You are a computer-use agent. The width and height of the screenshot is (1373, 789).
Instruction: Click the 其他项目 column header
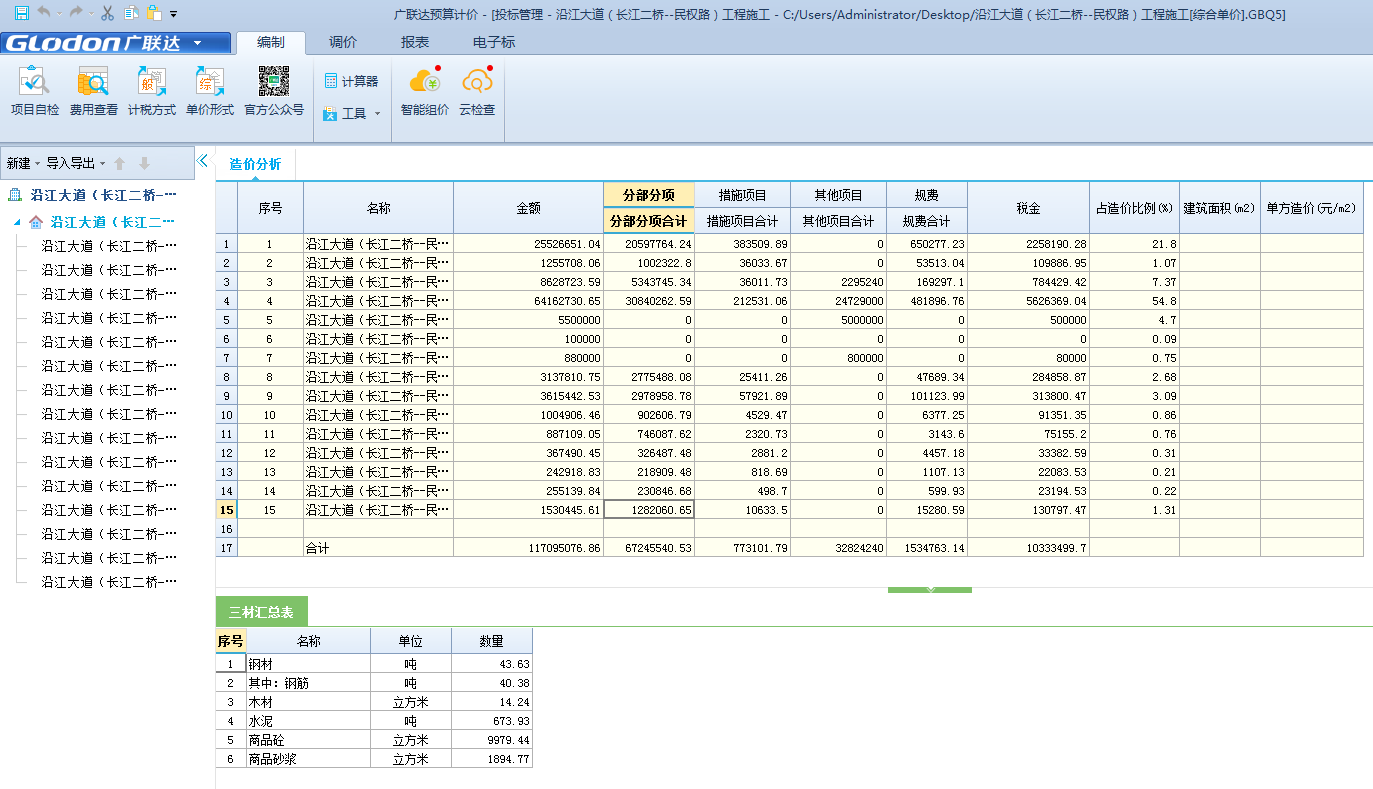tap(838, 195)
